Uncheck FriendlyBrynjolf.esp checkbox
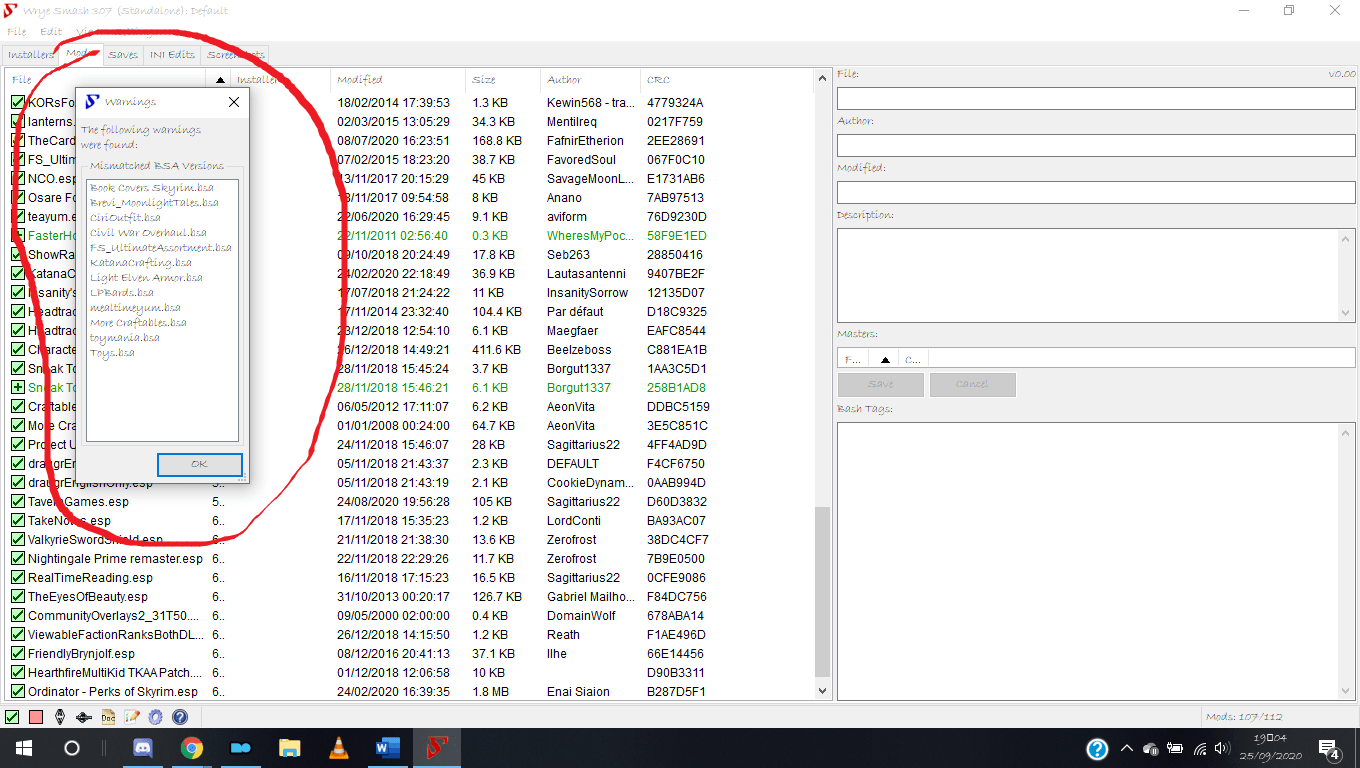Viewport: 1360px width, 768px height. (17, 653)
